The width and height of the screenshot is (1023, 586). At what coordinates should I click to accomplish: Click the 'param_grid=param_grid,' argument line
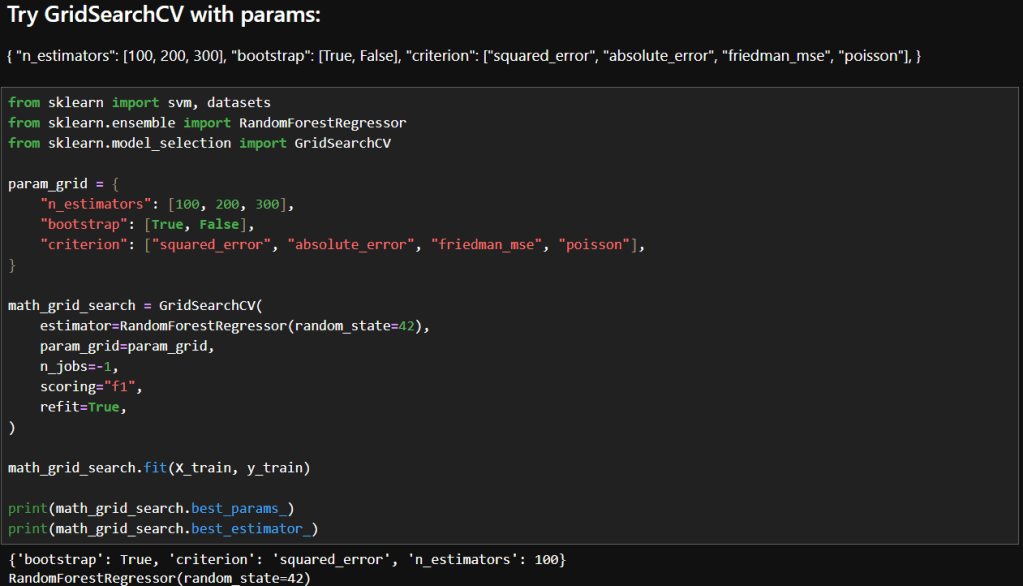point(127,346)
